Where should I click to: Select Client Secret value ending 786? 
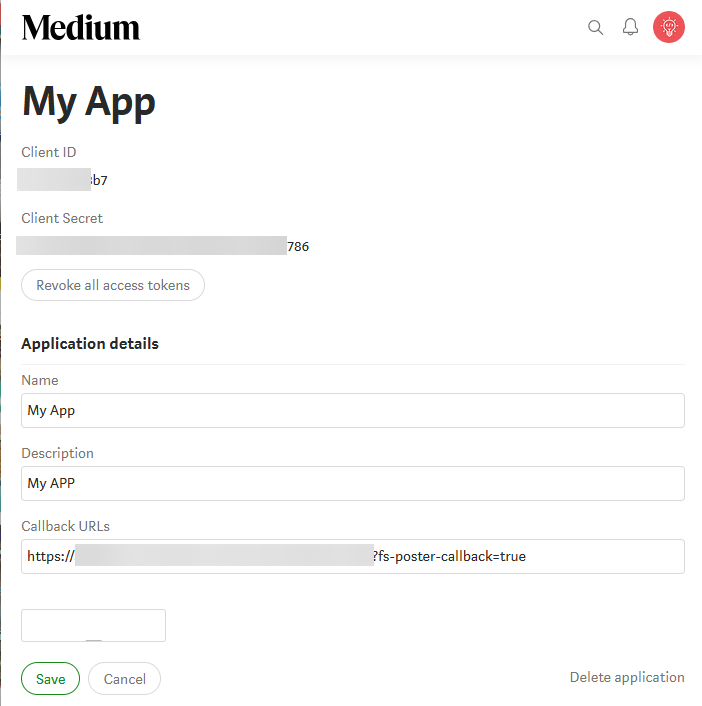(x=163, y=246)
